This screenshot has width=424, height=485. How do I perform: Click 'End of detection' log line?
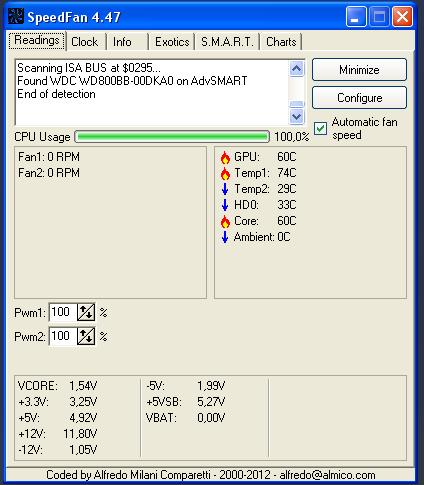[56, 94]
